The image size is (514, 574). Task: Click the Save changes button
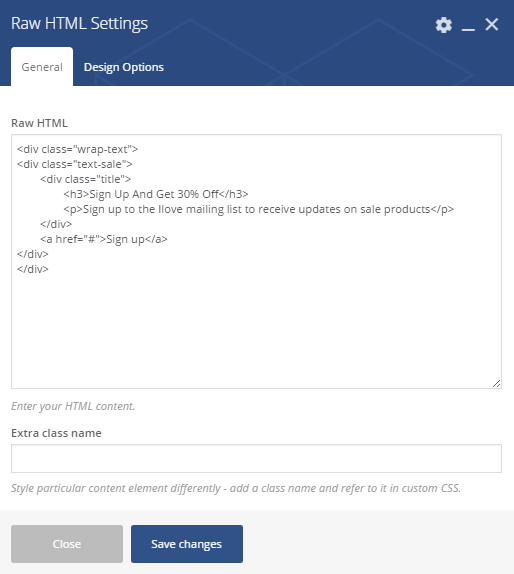[x=187, y=544]
